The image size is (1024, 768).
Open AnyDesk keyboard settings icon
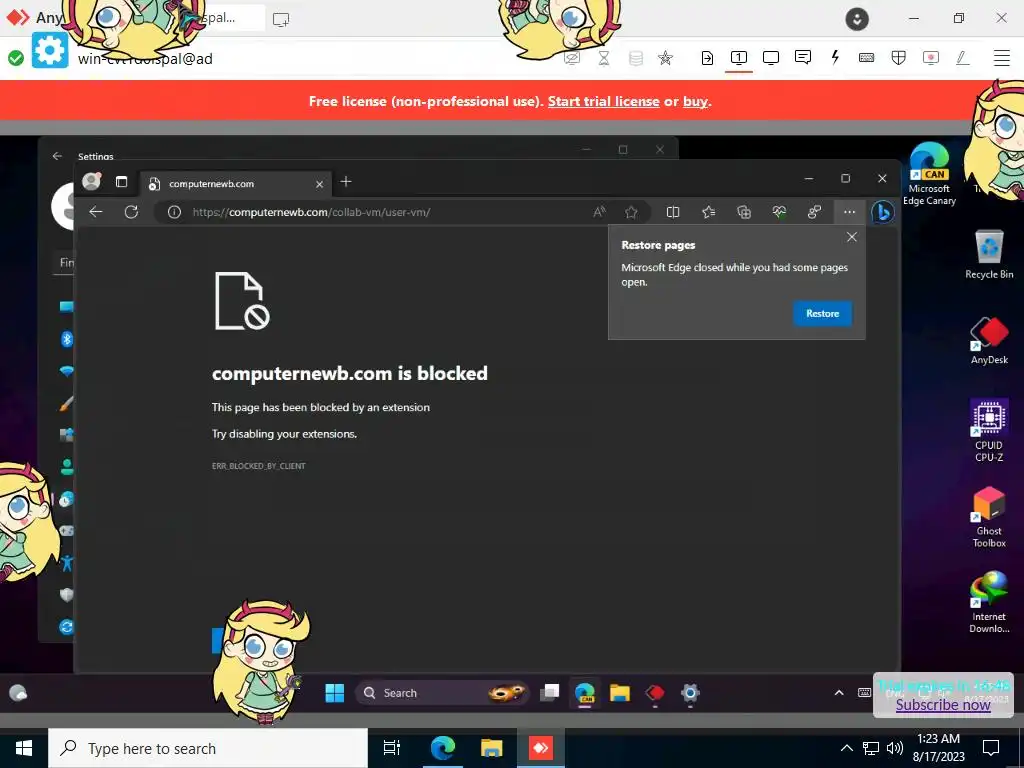pos(867,57)
